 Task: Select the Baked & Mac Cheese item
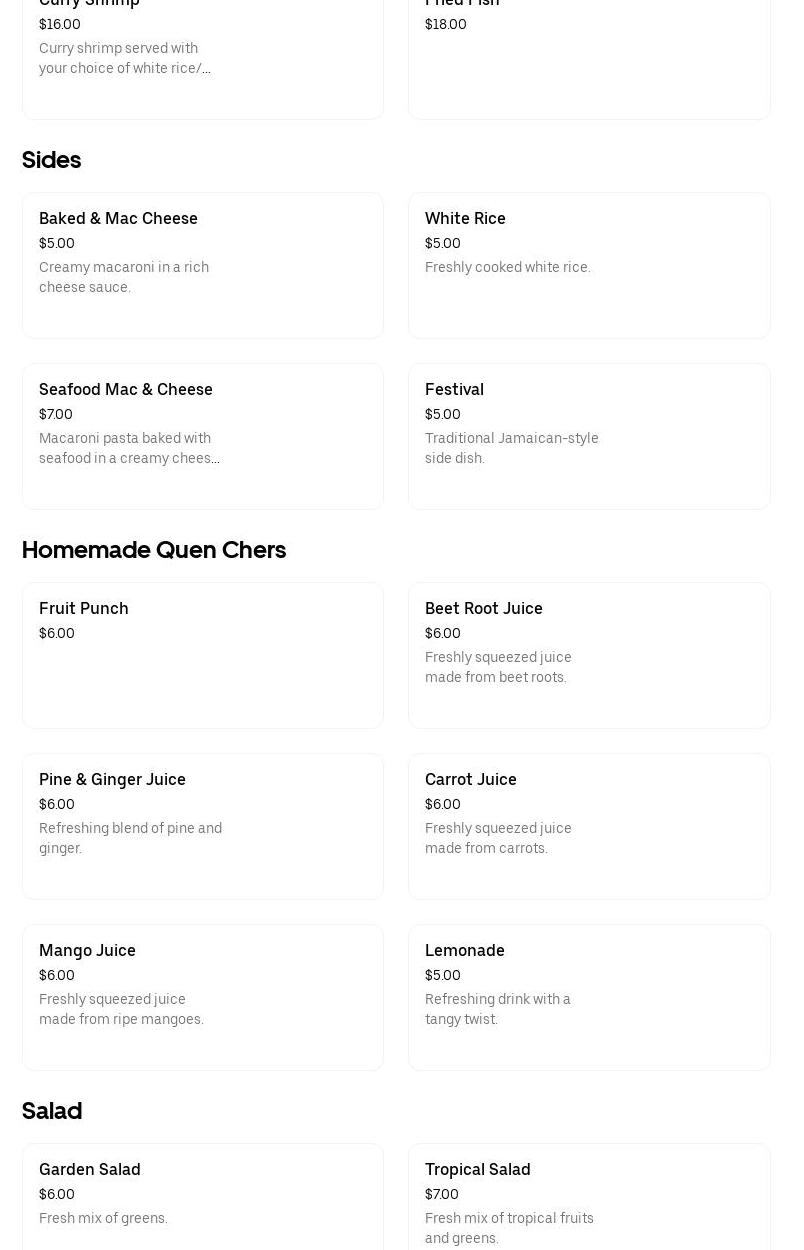tap(202, 265)
